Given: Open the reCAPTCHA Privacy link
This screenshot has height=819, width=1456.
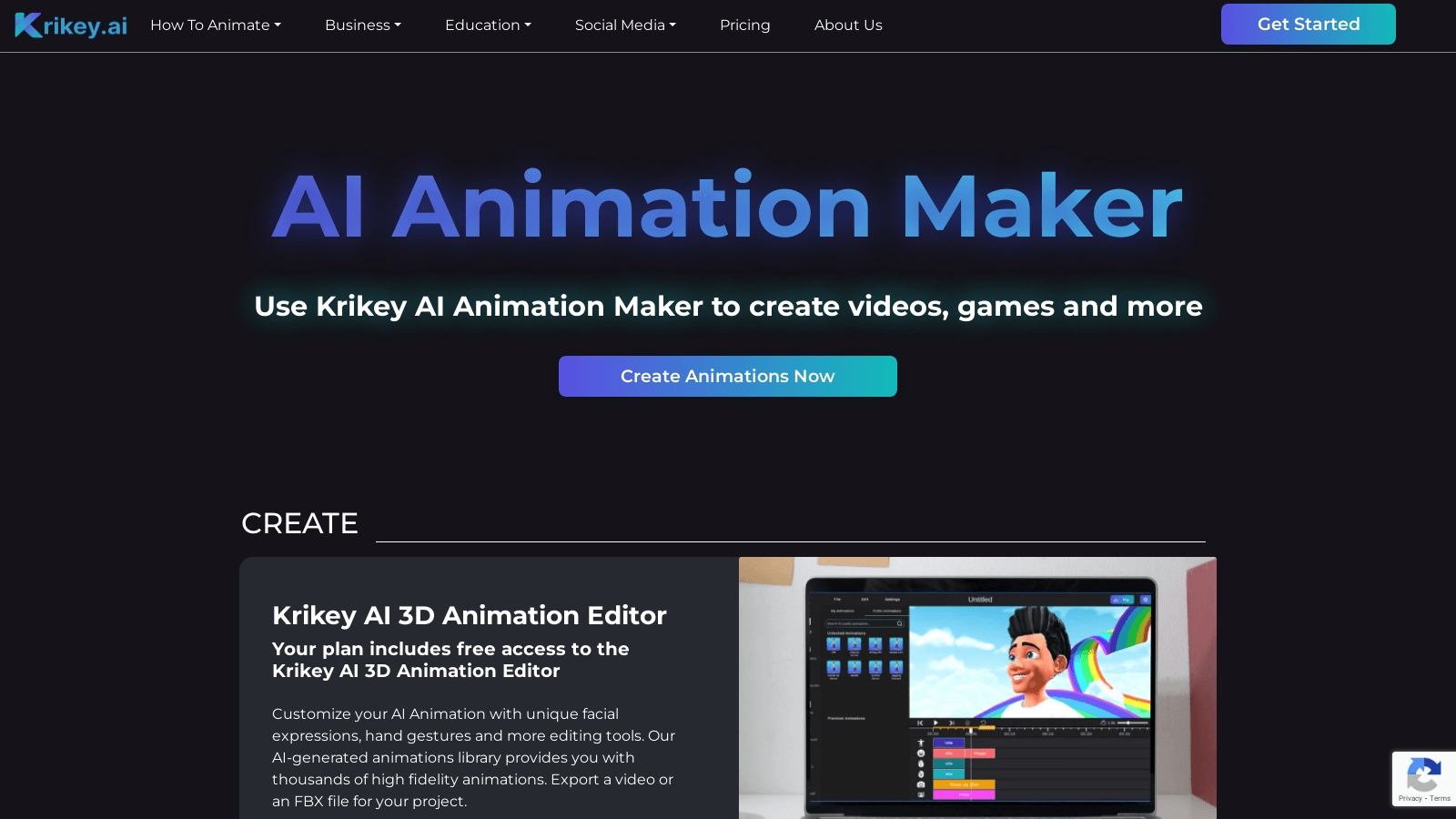Looking at the screenshot, I should click(x=1410, y=799).
